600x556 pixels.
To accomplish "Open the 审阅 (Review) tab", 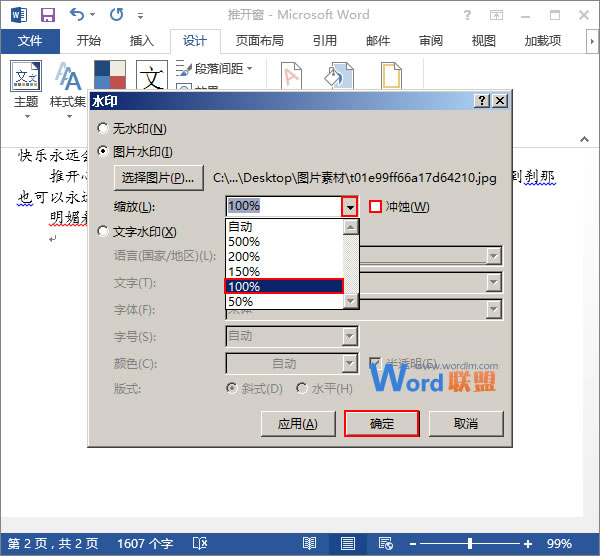I will coord(431,41).
